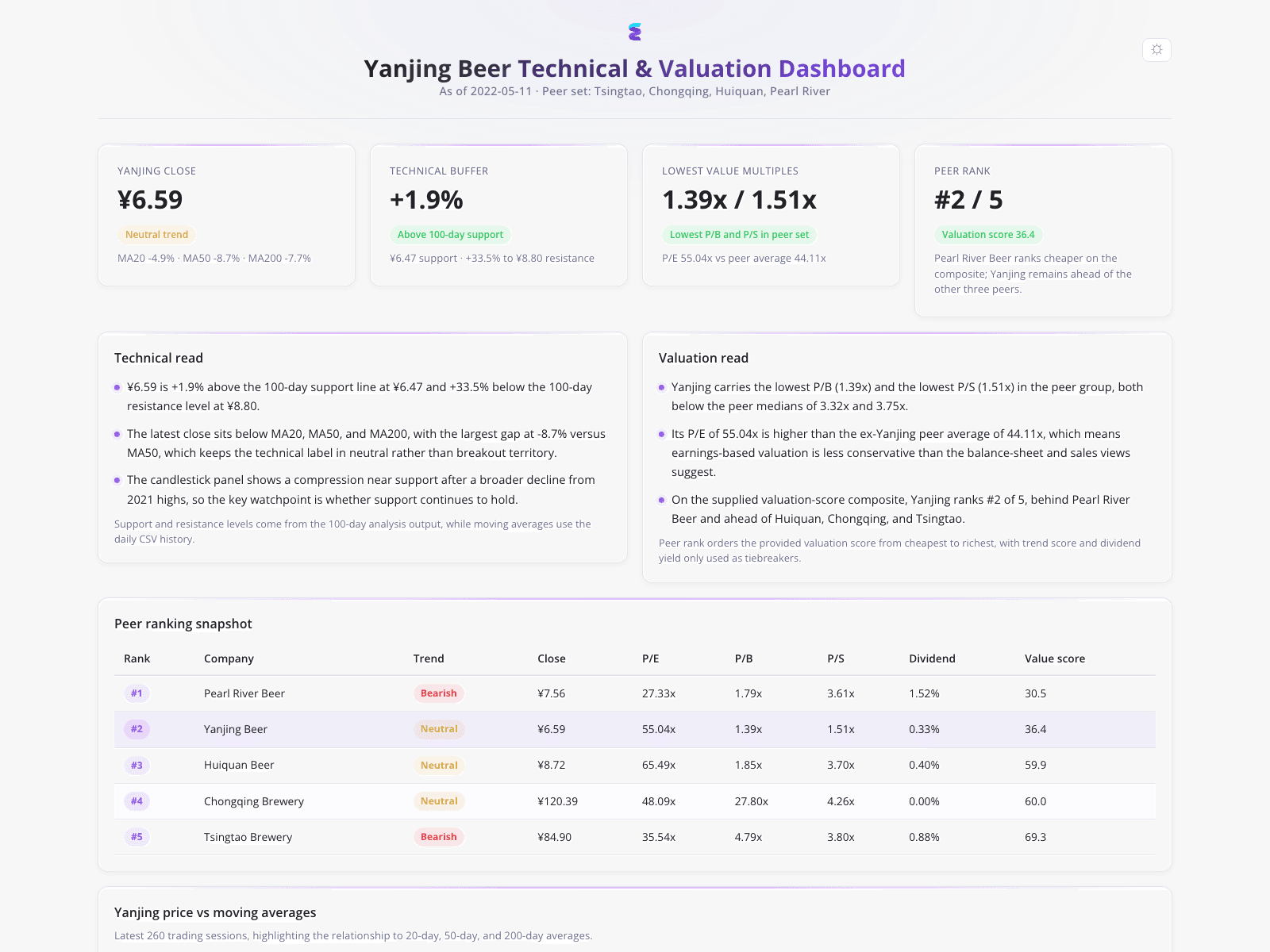
Task: Click the 60.0 value score cell
Action: point(1035,801)
